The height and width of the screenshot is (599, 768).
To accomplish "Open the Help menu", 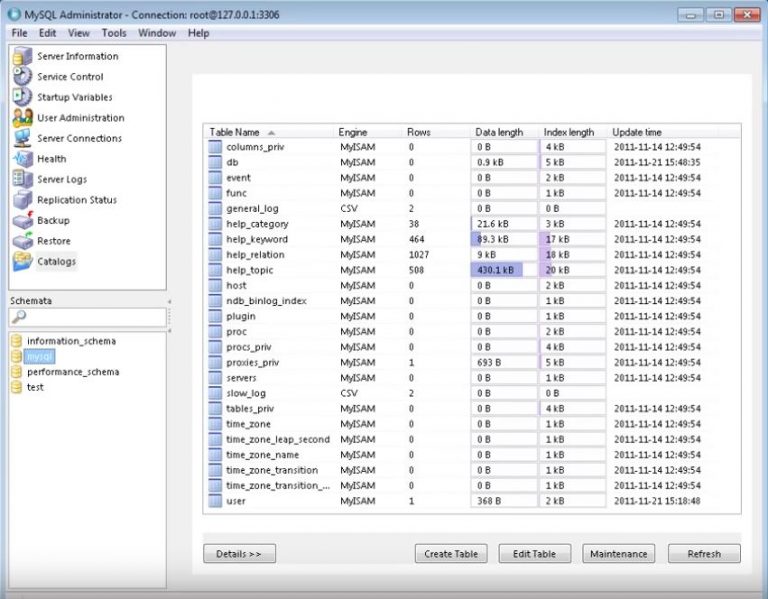I will 198,33.
